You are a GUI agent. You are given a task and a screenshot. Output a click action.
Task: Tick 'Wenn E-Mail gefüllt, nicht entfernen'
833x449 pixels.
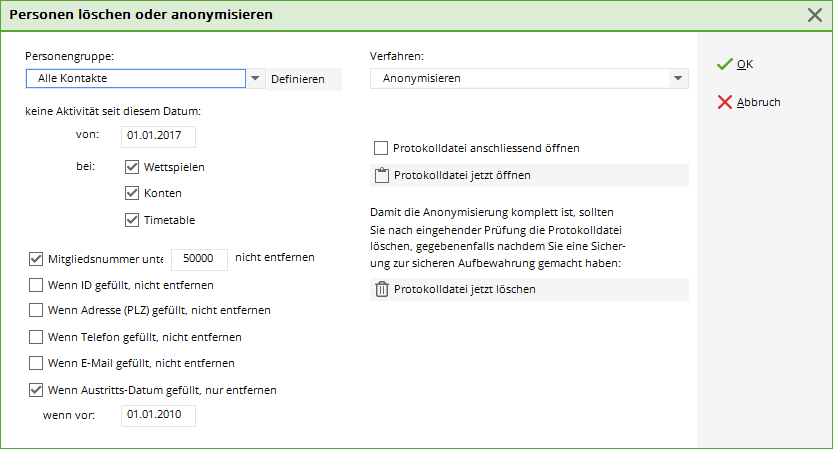(x=37, y=363)
